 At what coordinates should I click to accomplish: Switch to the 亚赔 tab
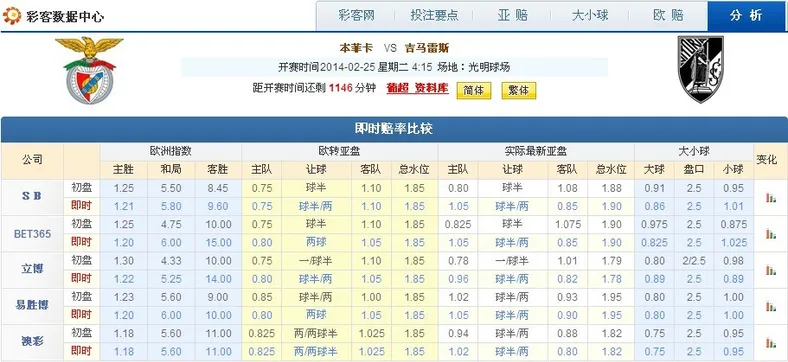pos(513,16)
